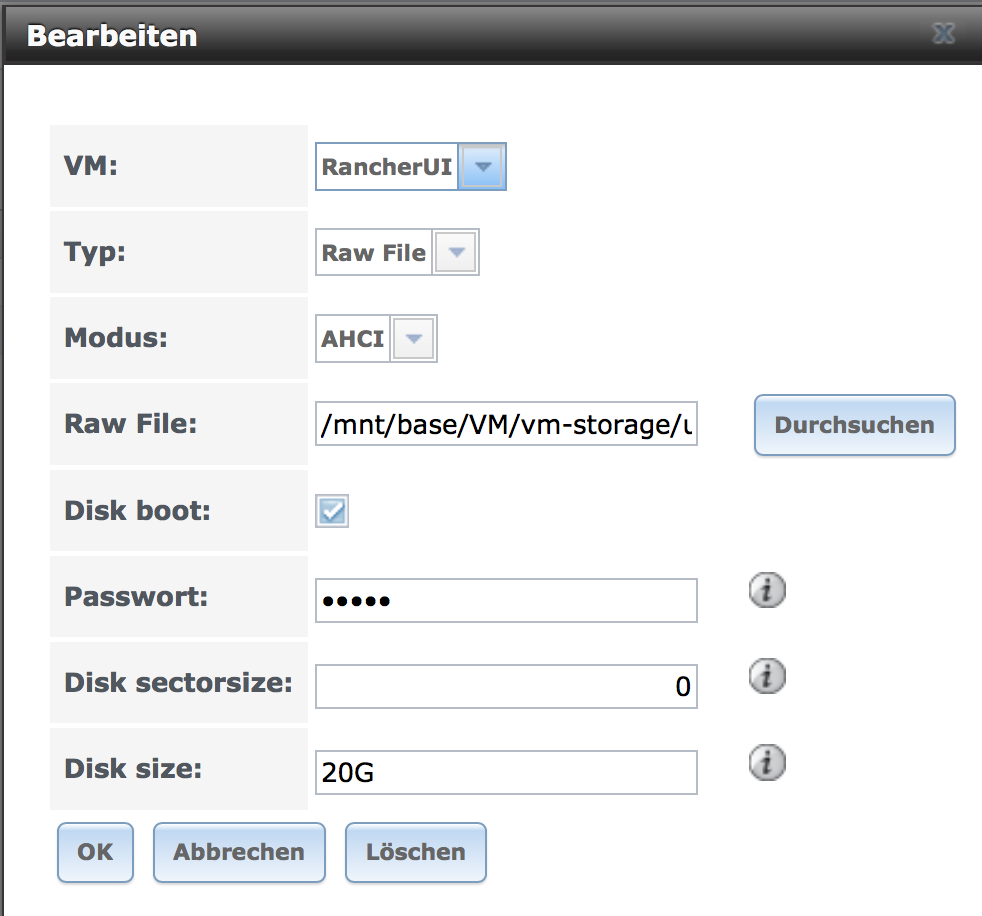Open the Modus dropdown arrow
This screenshot has width=982, height=916.
click(x=413, y=339)
